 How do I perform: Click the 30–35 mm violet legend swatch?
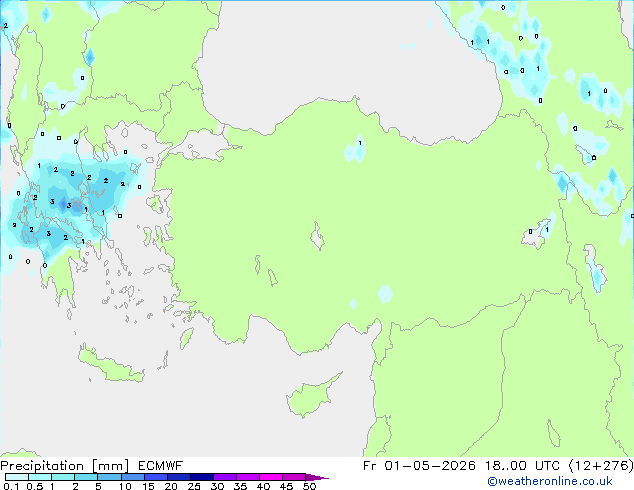point(224,477)
